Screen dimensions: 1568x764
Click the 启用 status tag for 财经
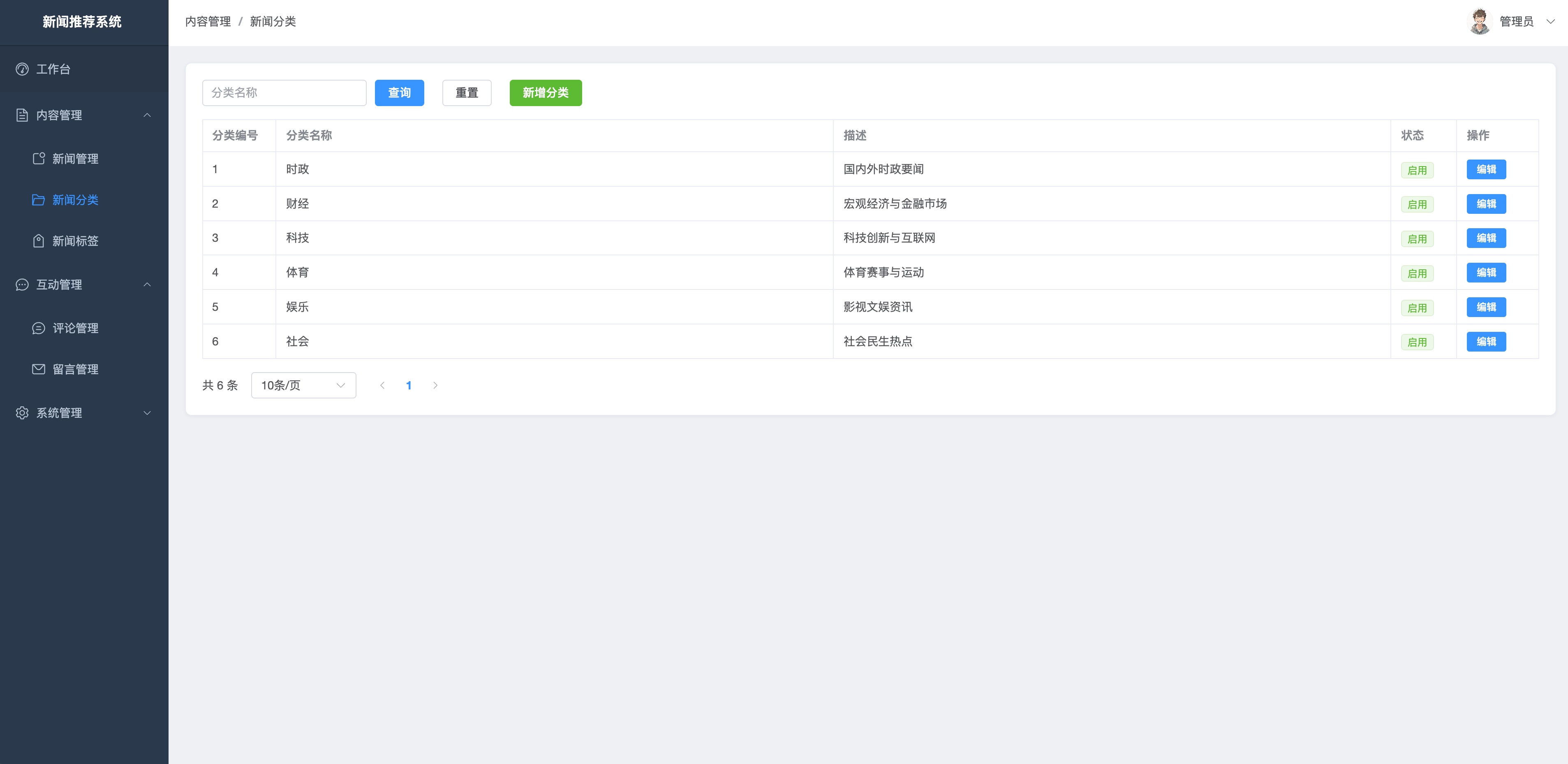point(1417,204)
